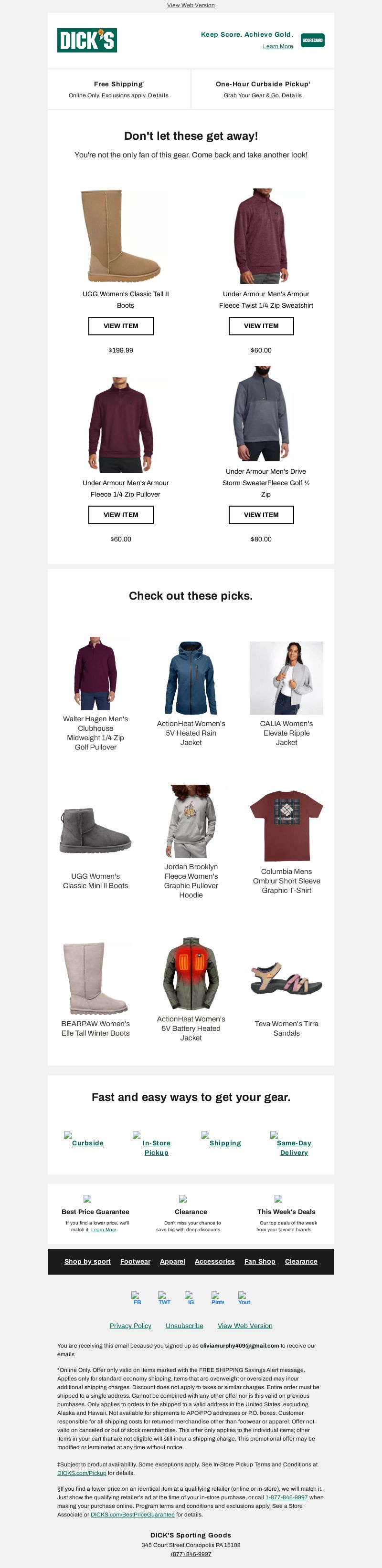Image resolution: width=382 pixels, height=1568 pixels.
Task: Open the Columbia Omblur T-Shirt image
Action: pos(286,826)
